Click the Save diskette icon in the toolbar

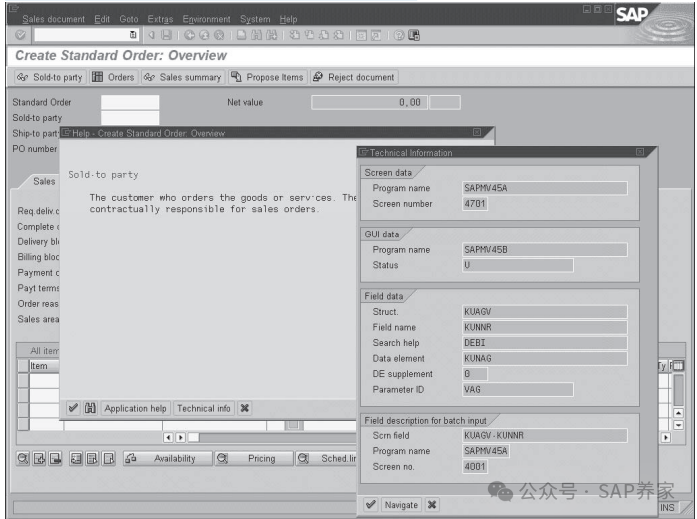166,35
